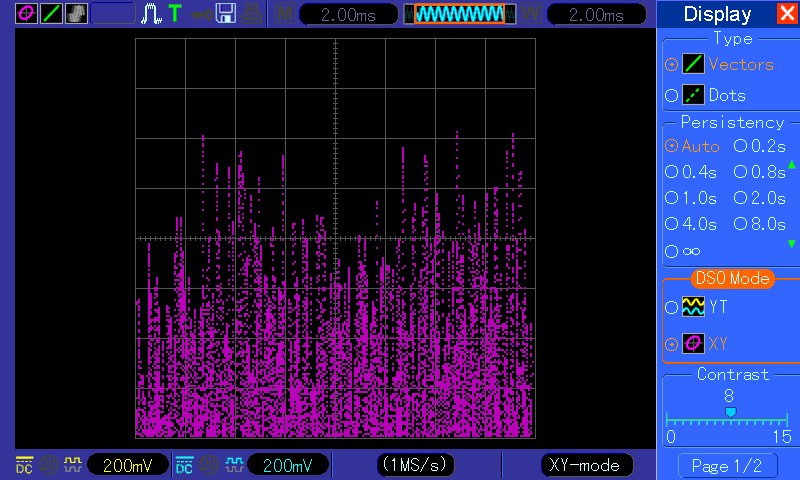800x480 pixels.
Task: Select infinite persistency radio button
Action: (x=671, y=251)
